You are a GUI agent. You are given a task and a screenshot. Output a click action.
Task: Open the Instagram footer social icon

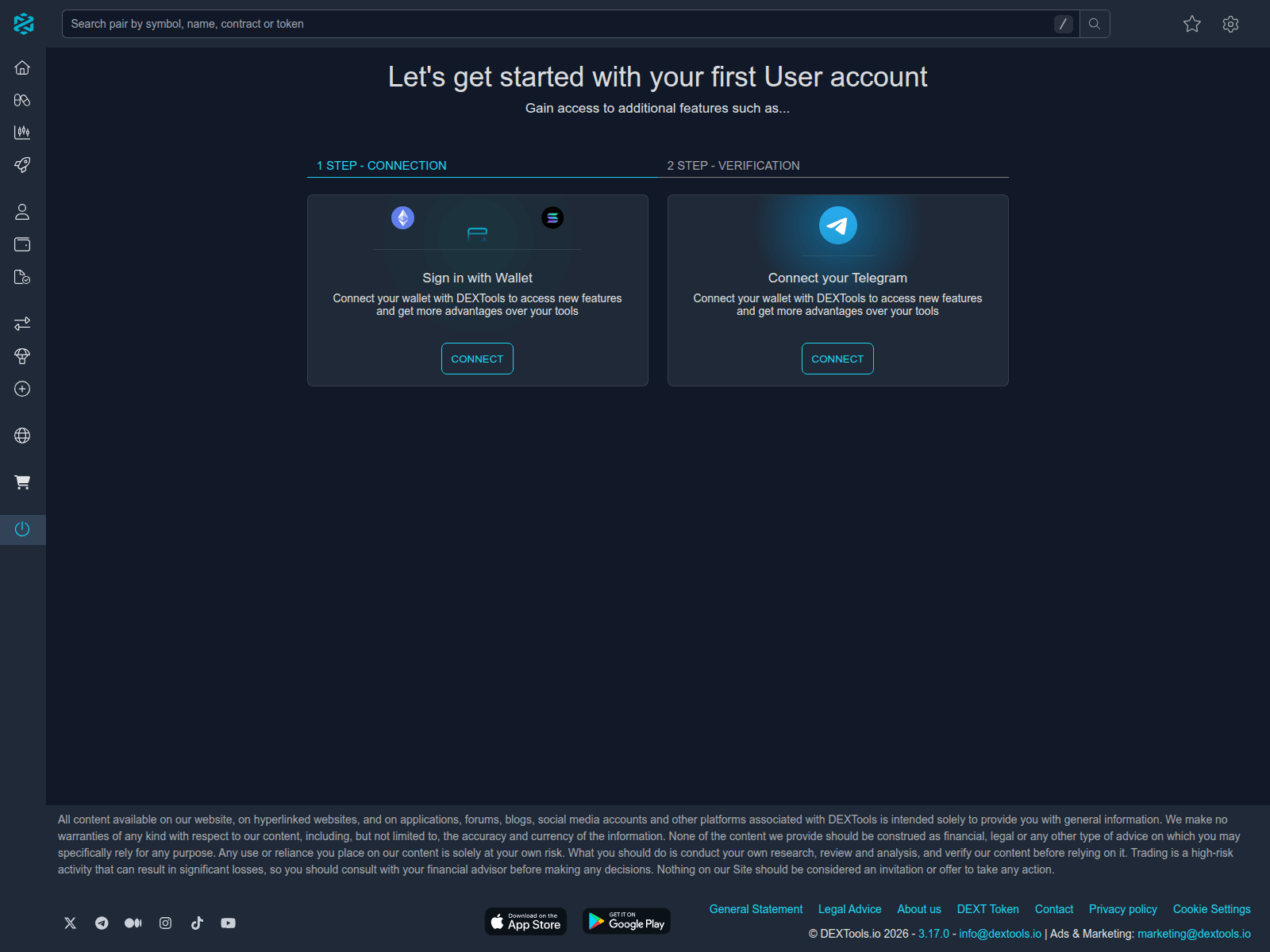point(165,923)
